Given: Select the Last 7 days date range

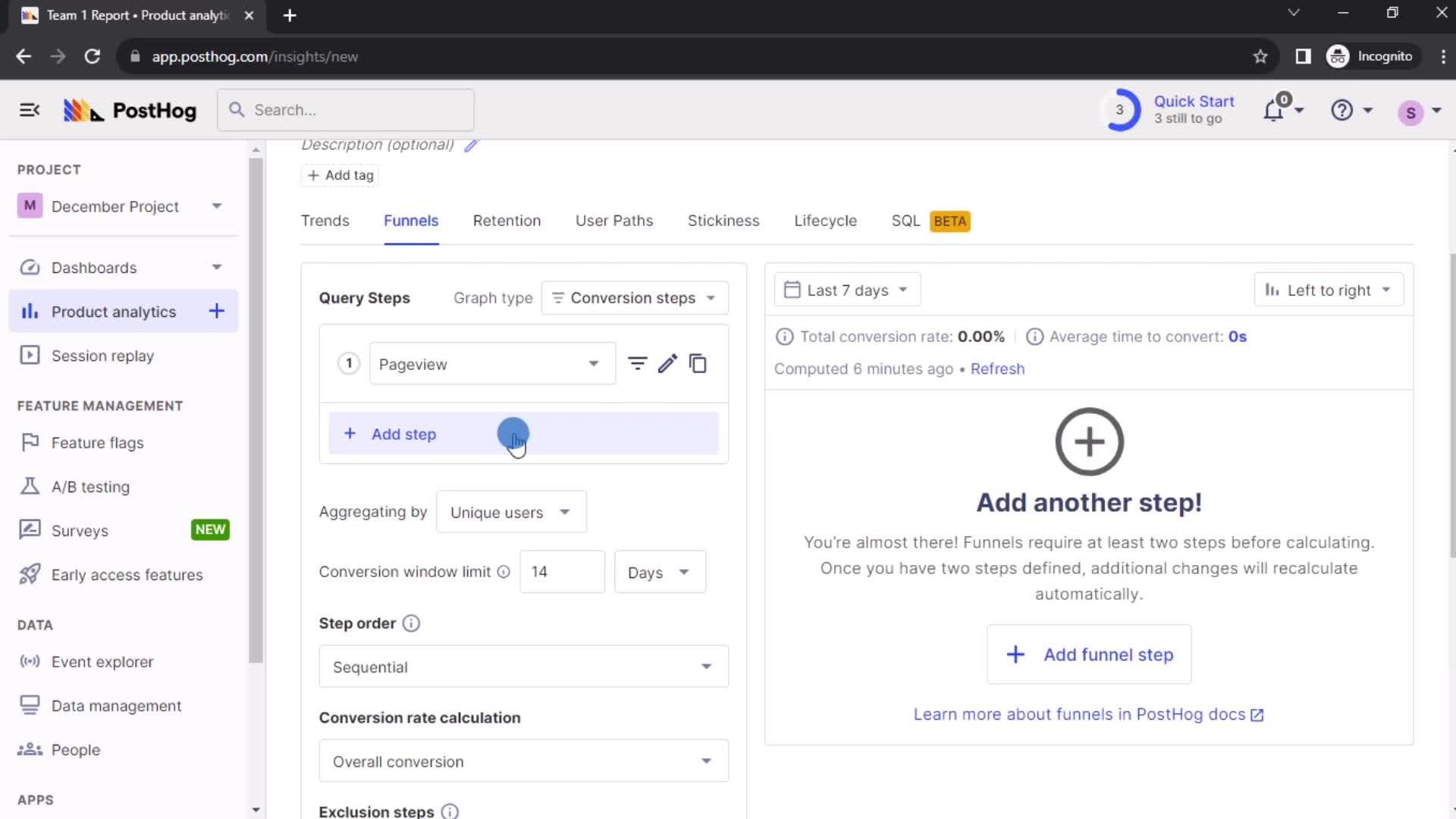Looking at the screenshot, I should (847, 290).
